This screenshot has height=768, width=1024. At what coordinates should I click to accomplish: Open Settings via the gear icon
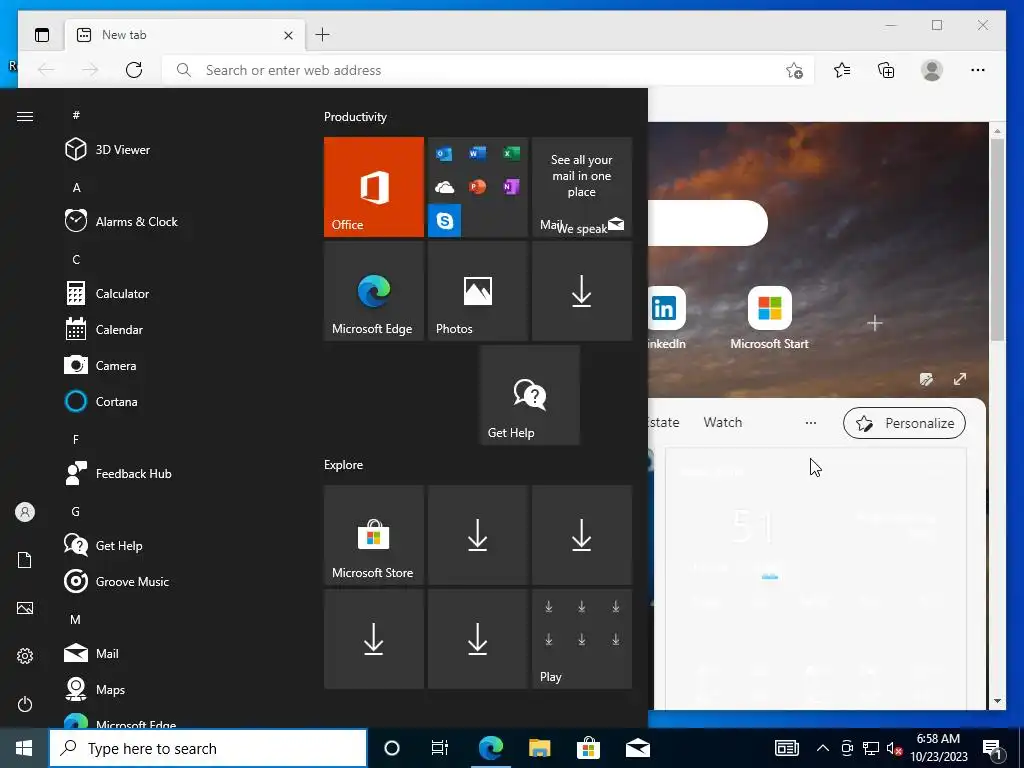tap(25, 656)
